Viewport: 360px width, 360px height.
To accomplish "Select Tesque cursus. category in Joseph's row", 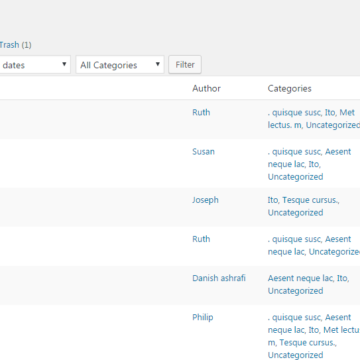I will pyautogui.click(x=310, y=200).
